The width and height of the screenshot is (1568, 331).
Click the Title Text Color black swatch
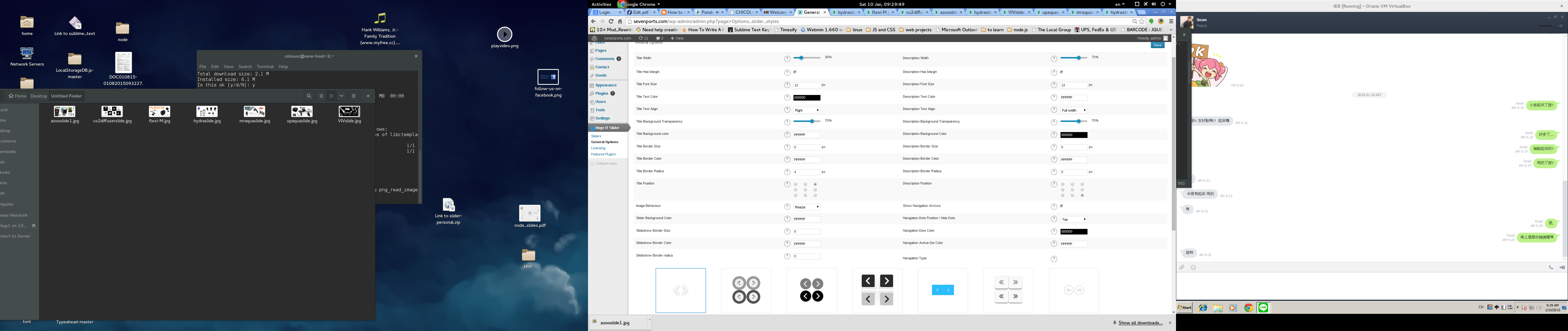(807, 97)
